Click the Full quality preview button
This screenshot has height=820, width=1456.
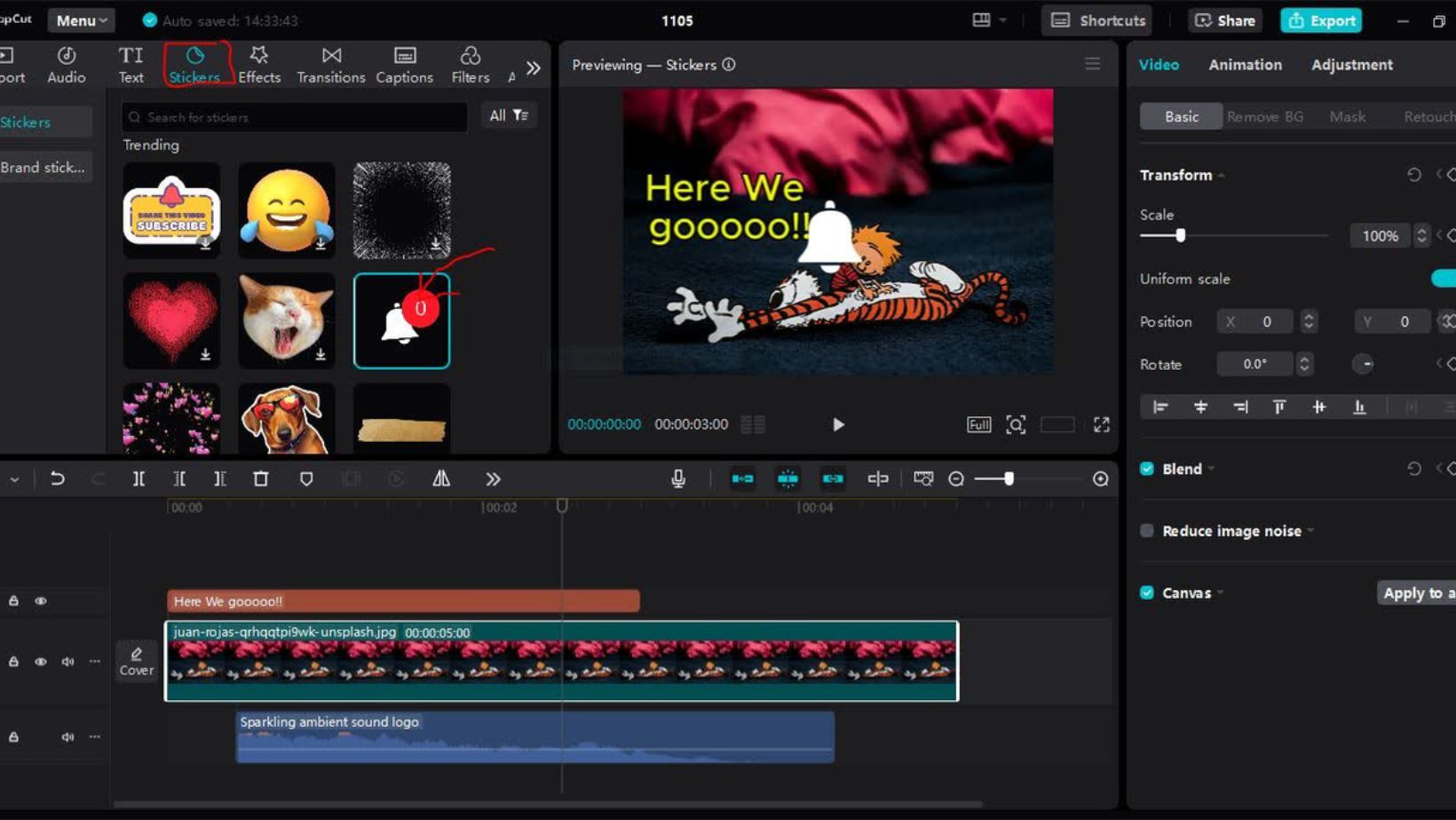pyautogui.click(x=978, y=425)
